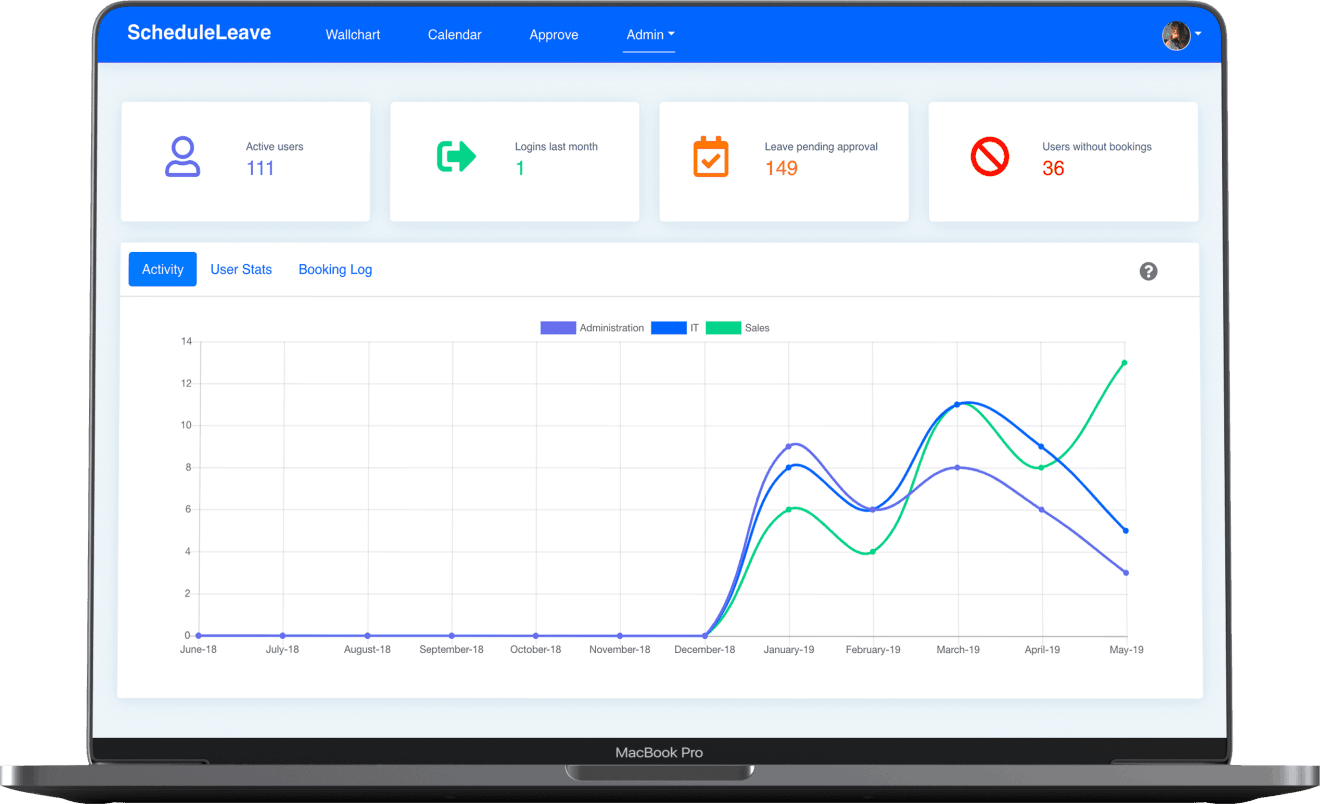Click the orange checkmark inside the calendar icon

tap(711, 160)
